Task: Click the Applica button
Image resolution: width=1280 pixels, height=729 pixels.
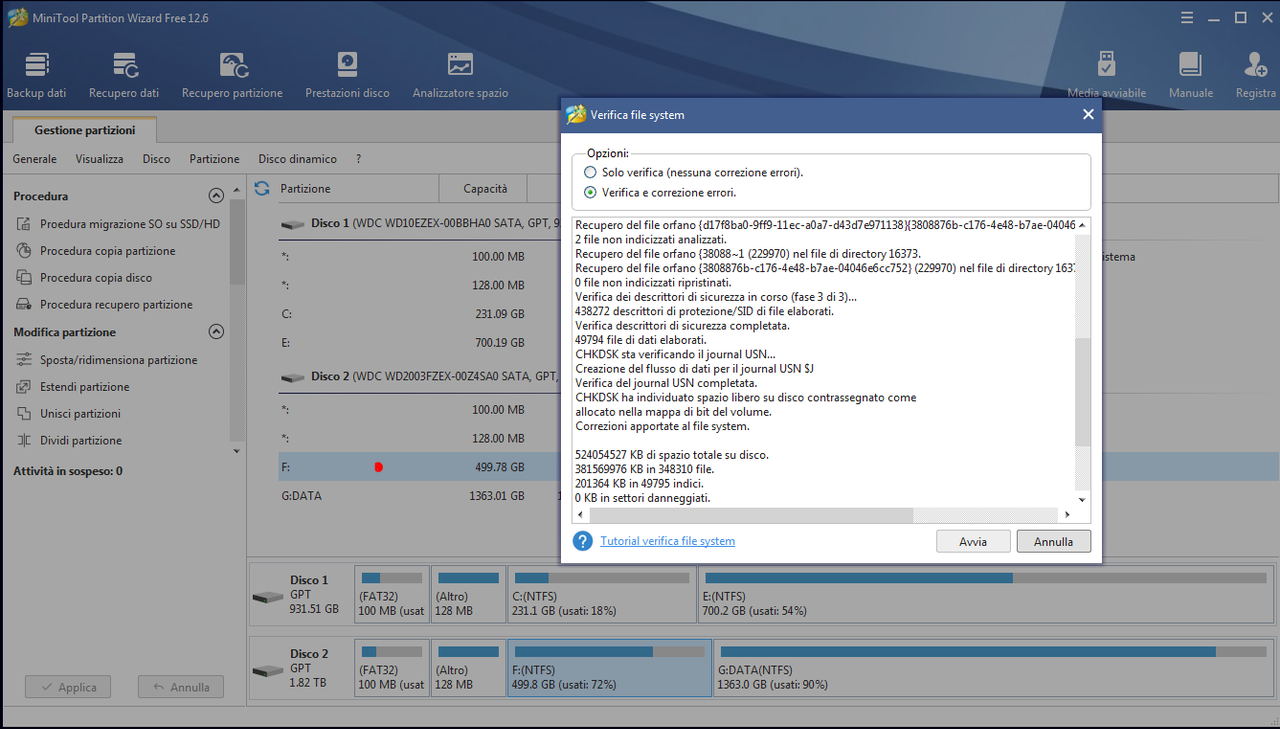Action: [69, 687]
